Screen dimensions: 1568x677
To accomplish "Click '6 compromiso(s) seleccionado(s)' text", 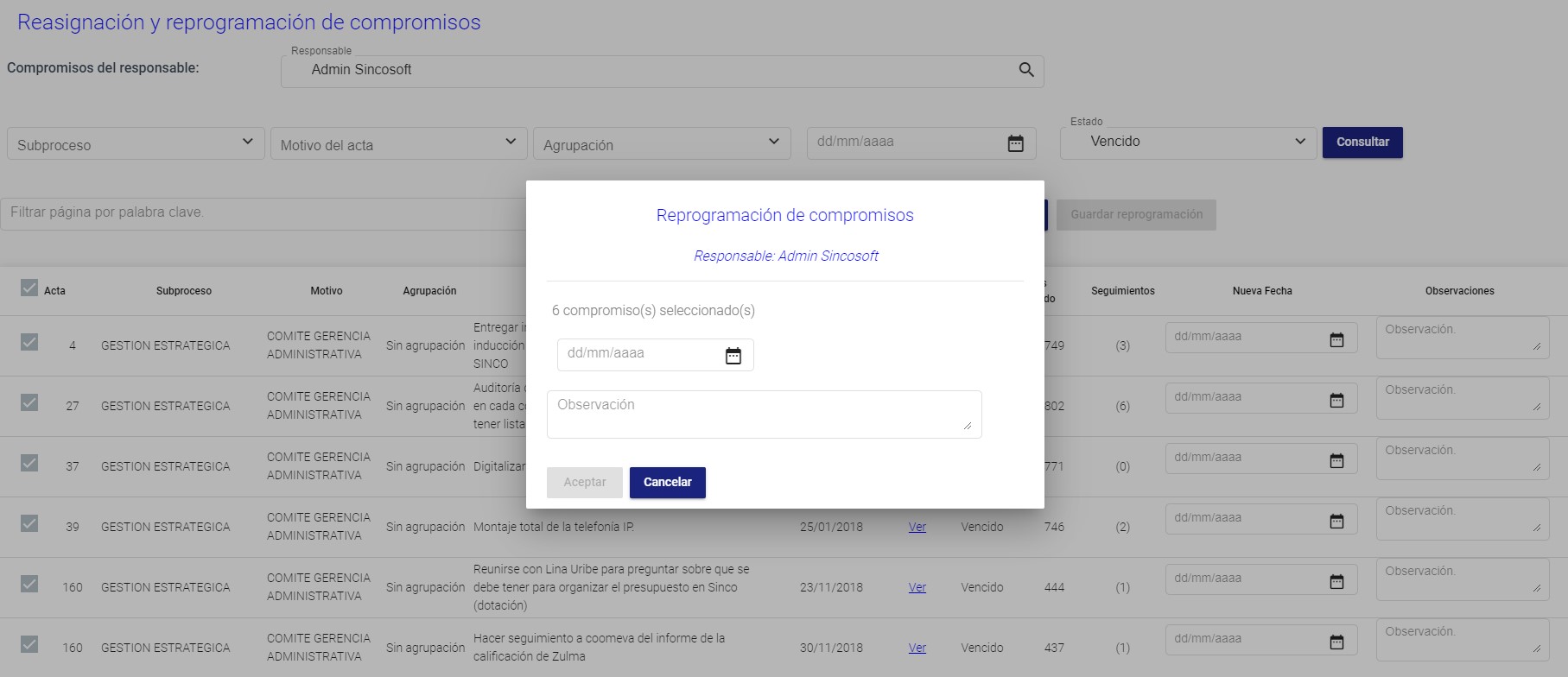I will (653, 311).
